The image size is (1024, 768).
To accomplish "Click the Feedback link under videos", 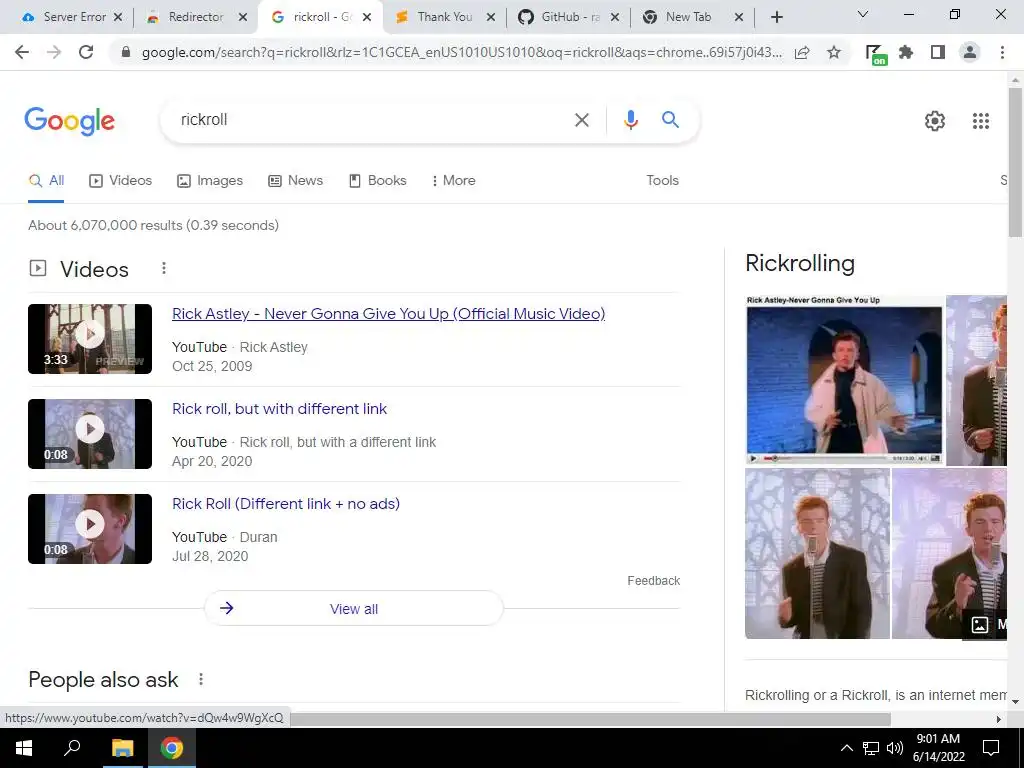I will pyautogui.click(x=654, y=581).
